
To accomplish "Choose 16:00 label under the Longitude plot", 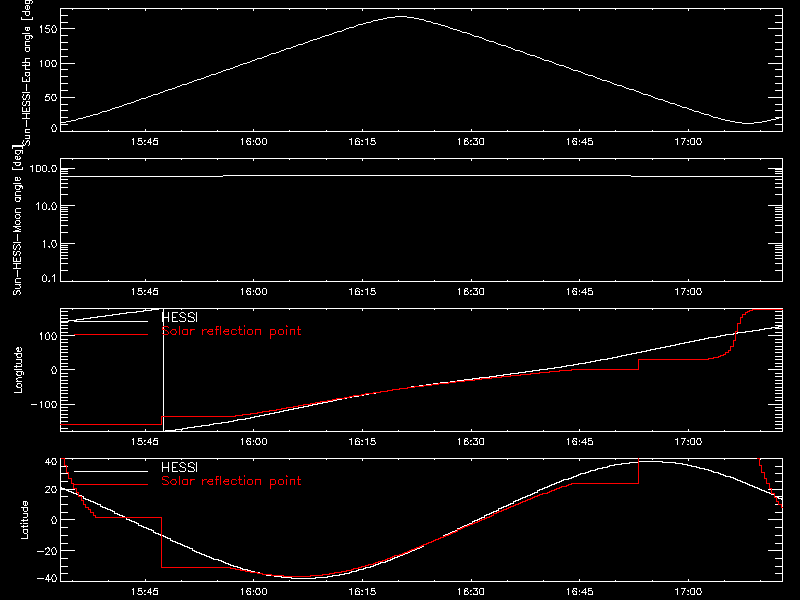I will tap(253, 442).
